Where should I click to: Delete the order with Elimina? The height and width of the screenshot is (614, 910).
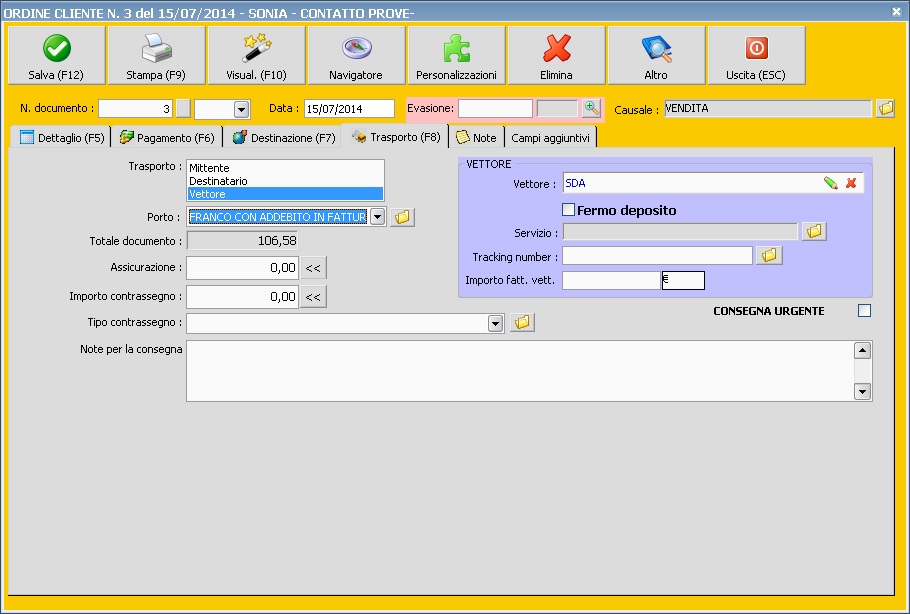556,56
